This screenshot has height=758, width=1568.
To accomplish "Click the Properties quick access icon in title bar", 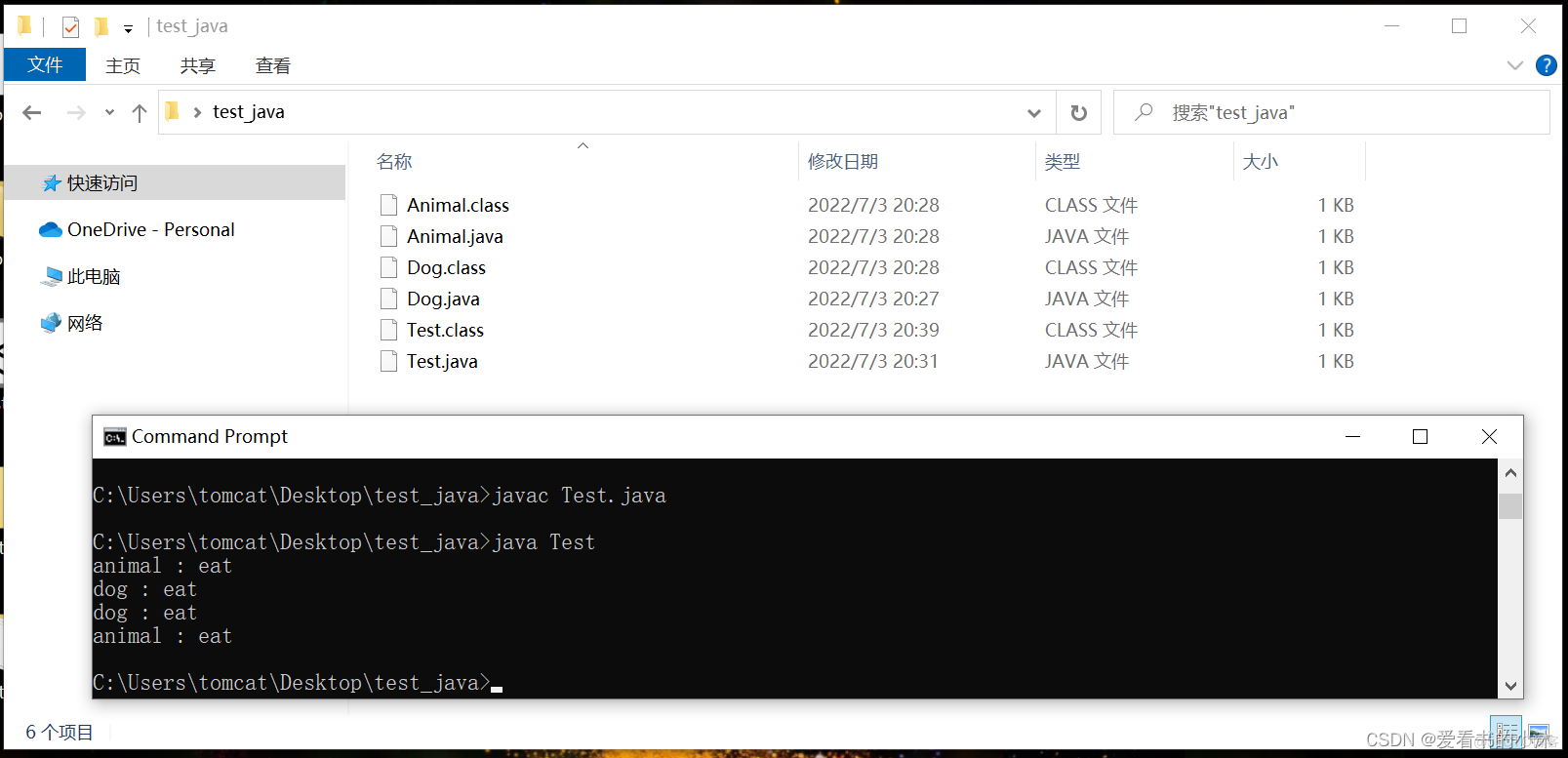I will [x=70, y=26].
